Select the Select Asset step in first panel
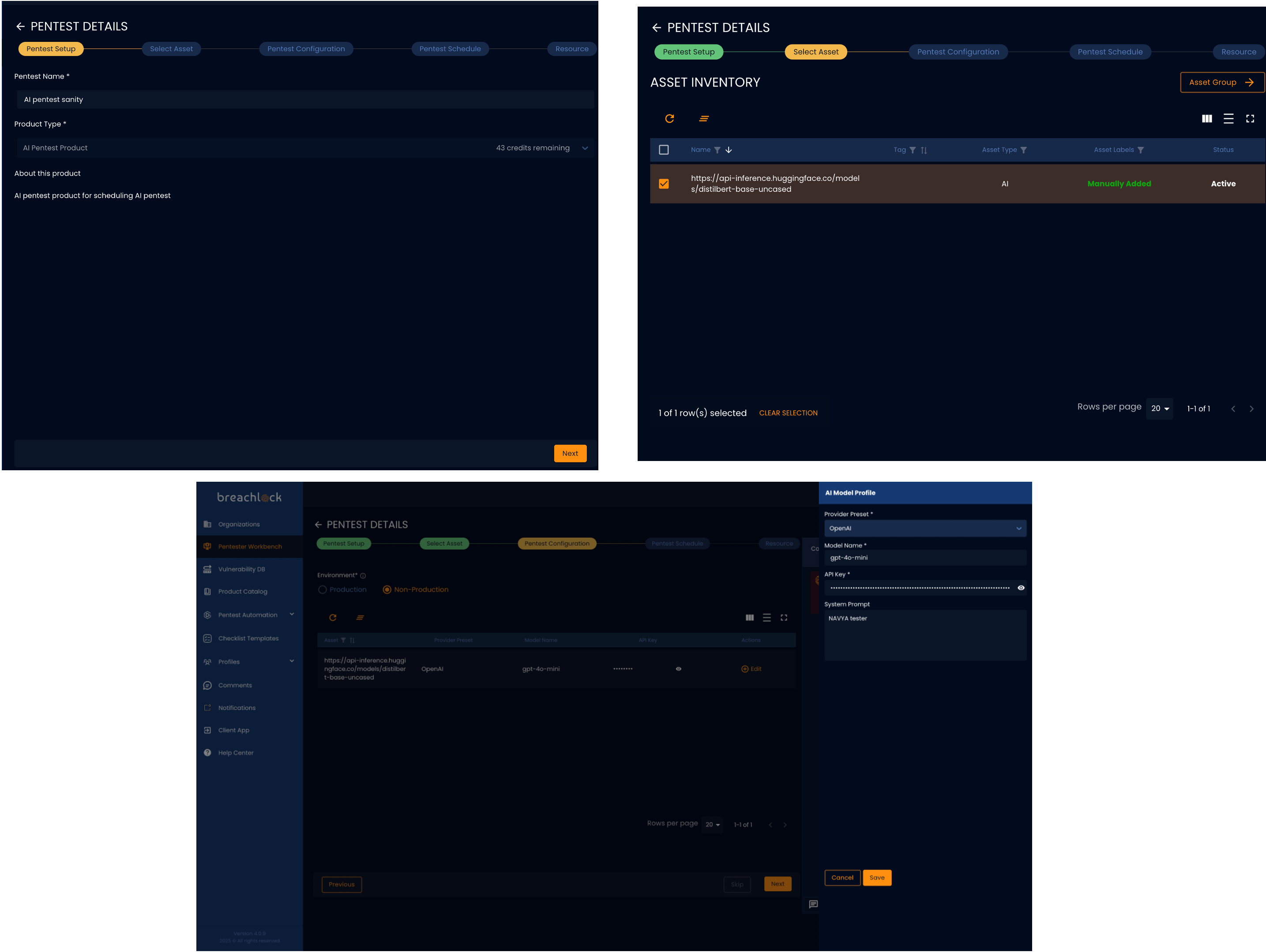1266x952 pixels. coord(171,49)
